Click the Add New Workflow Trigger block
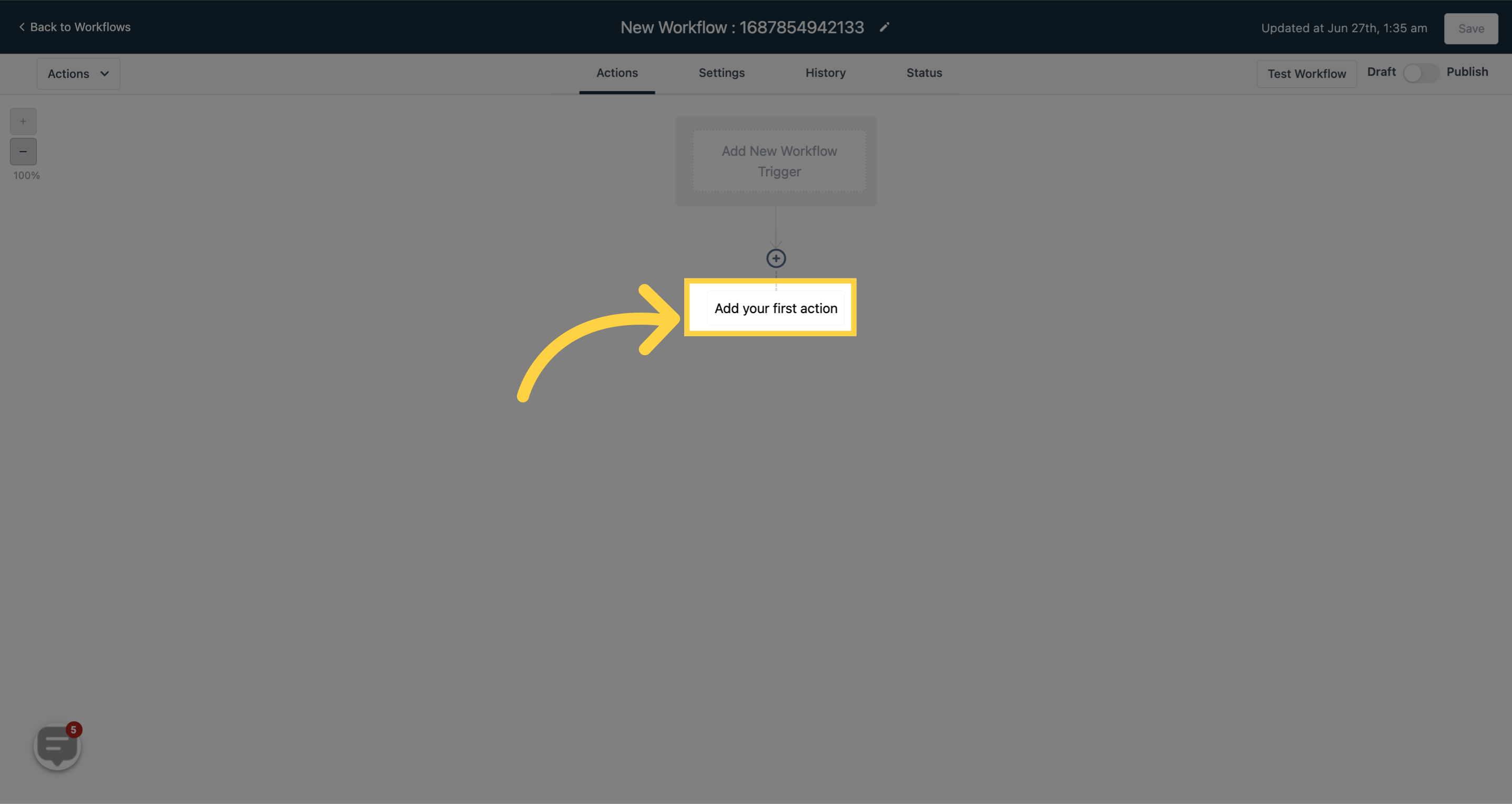 (x=779, y=161)
